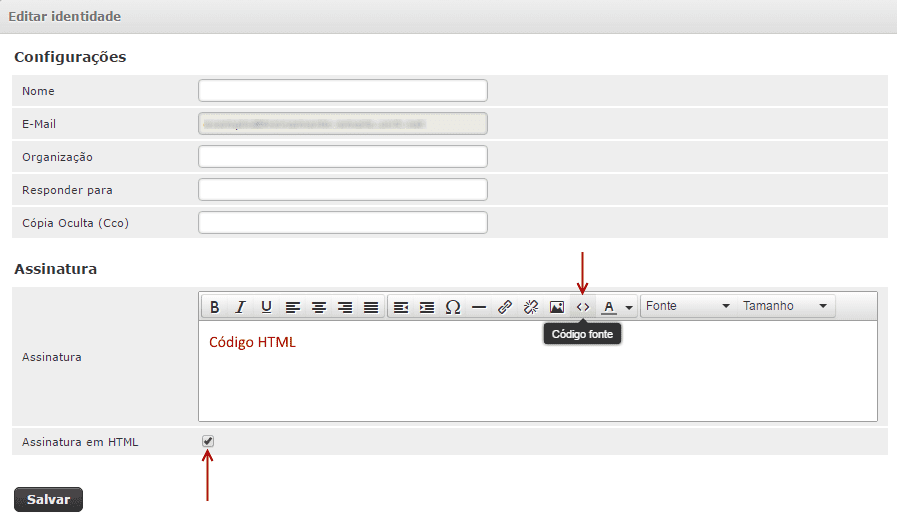Increase indent of signature text

pyautogui.click(x=427, y=307)
